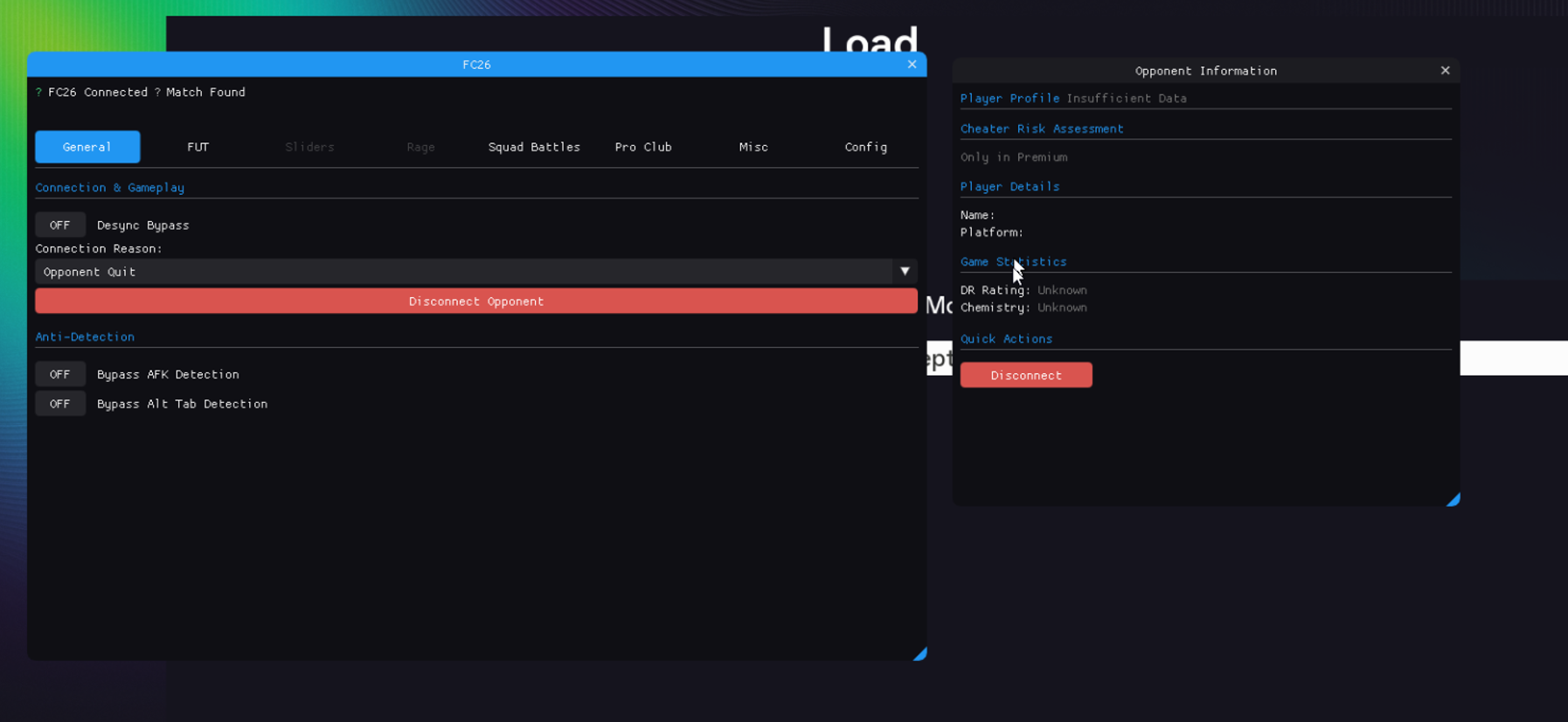Click the greyed-out Sliders tab

point(309,147)
